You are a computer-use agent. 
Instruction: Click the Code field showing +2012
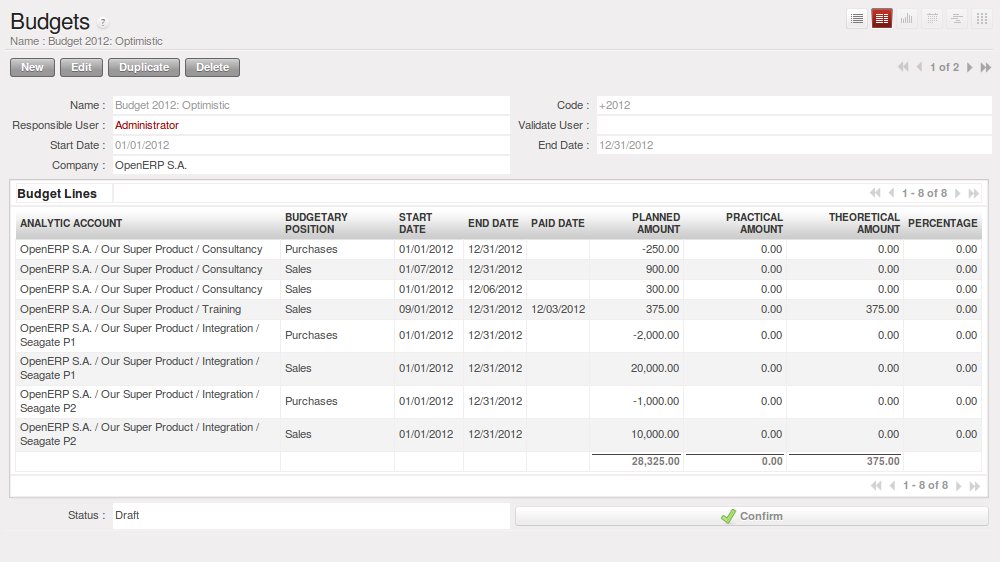pos(794,105)
